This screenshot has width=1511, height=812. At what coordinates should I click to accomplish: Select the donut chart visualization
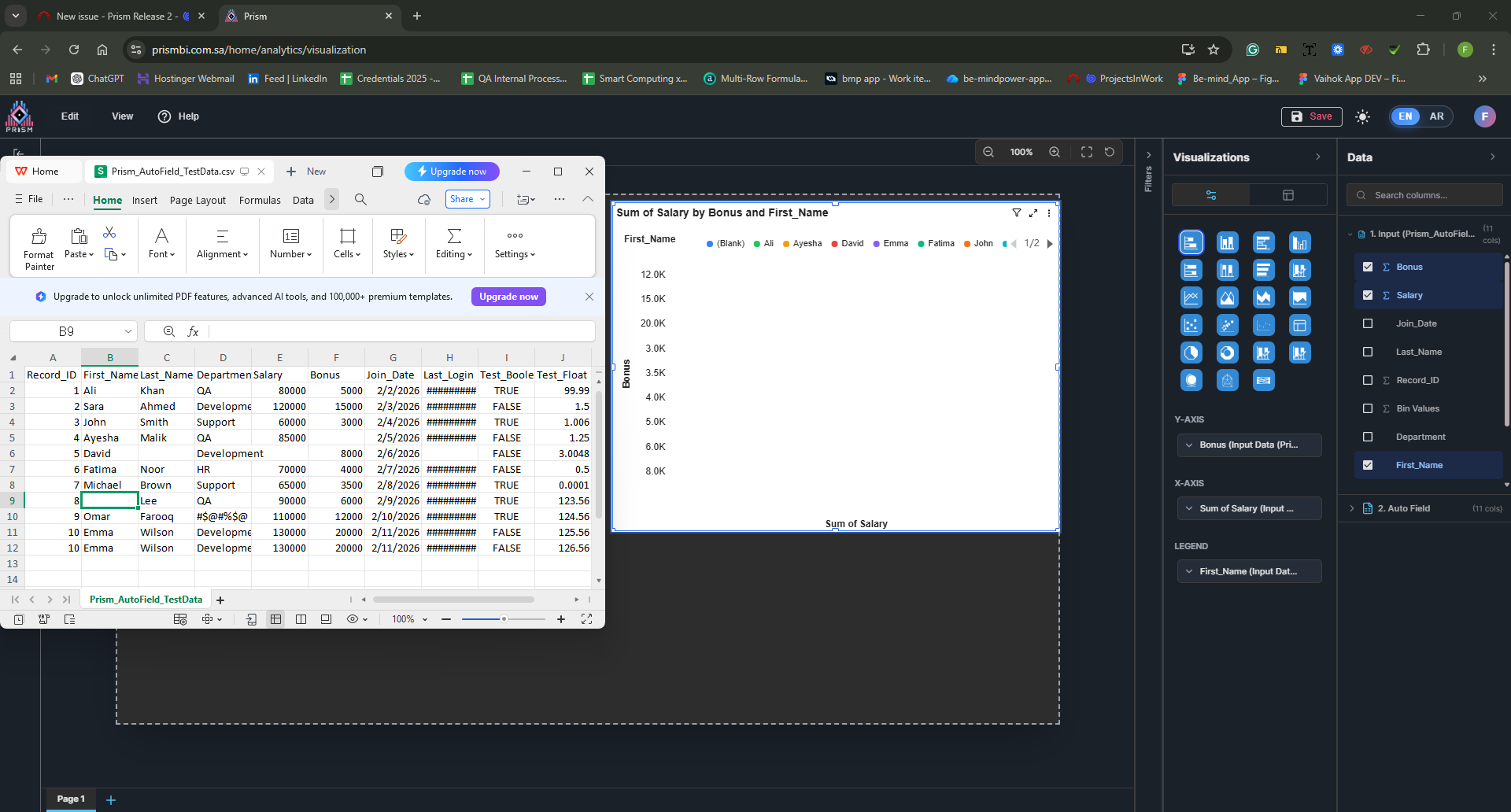[x=1228, y=353]
